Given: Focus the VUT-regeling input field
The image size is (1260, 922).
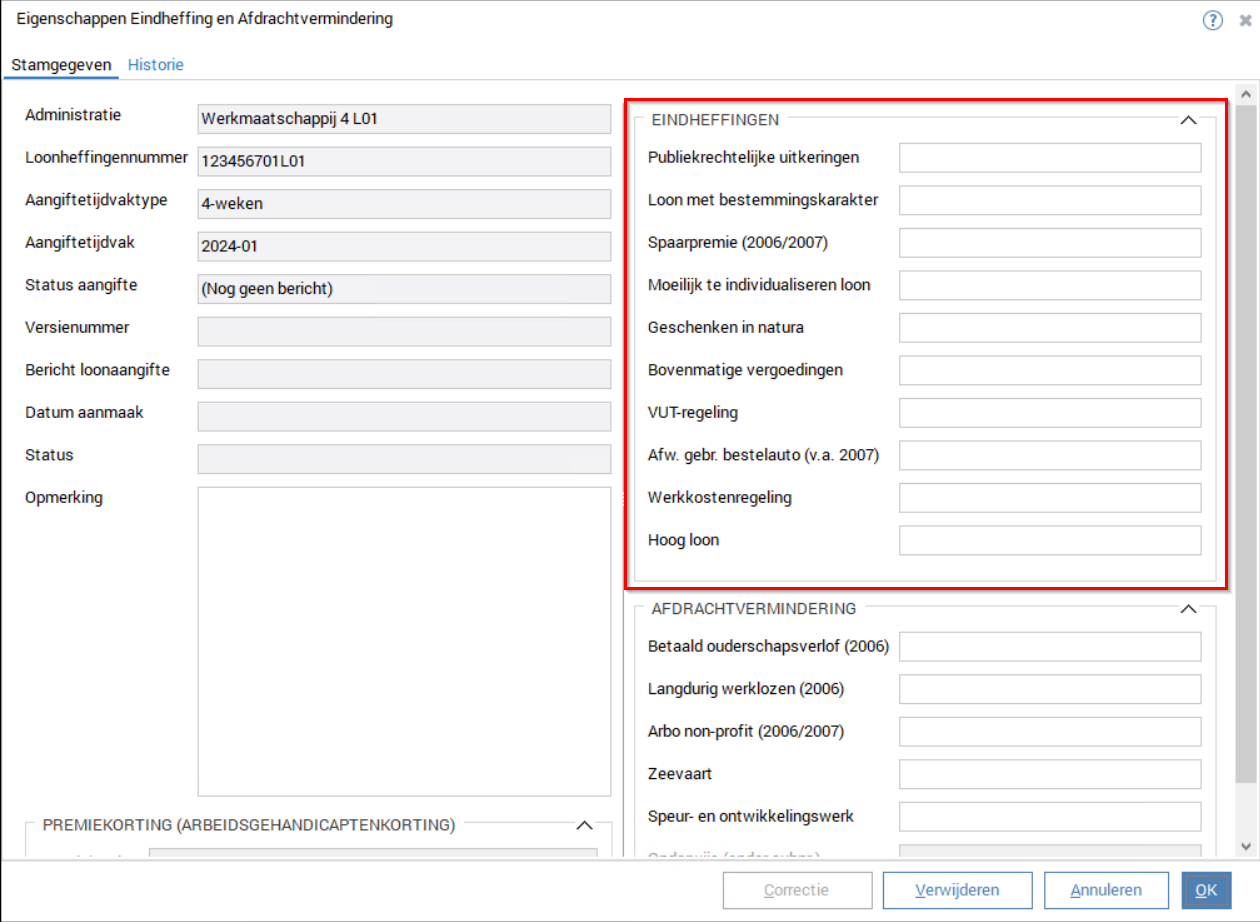Looking at the screenshot, I should click(x=1049, y=413).
